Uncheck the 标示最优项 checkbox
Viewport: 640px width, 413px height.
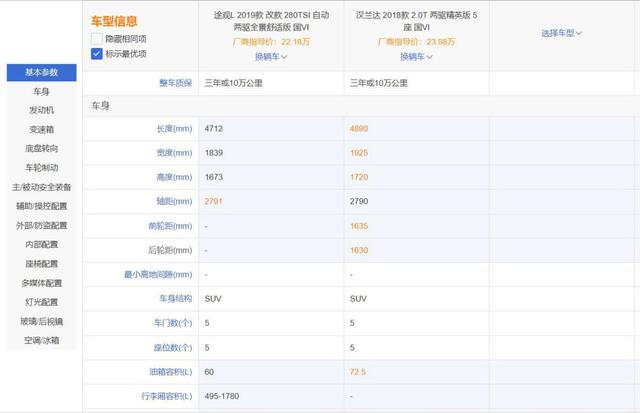[x=96, y=54]
